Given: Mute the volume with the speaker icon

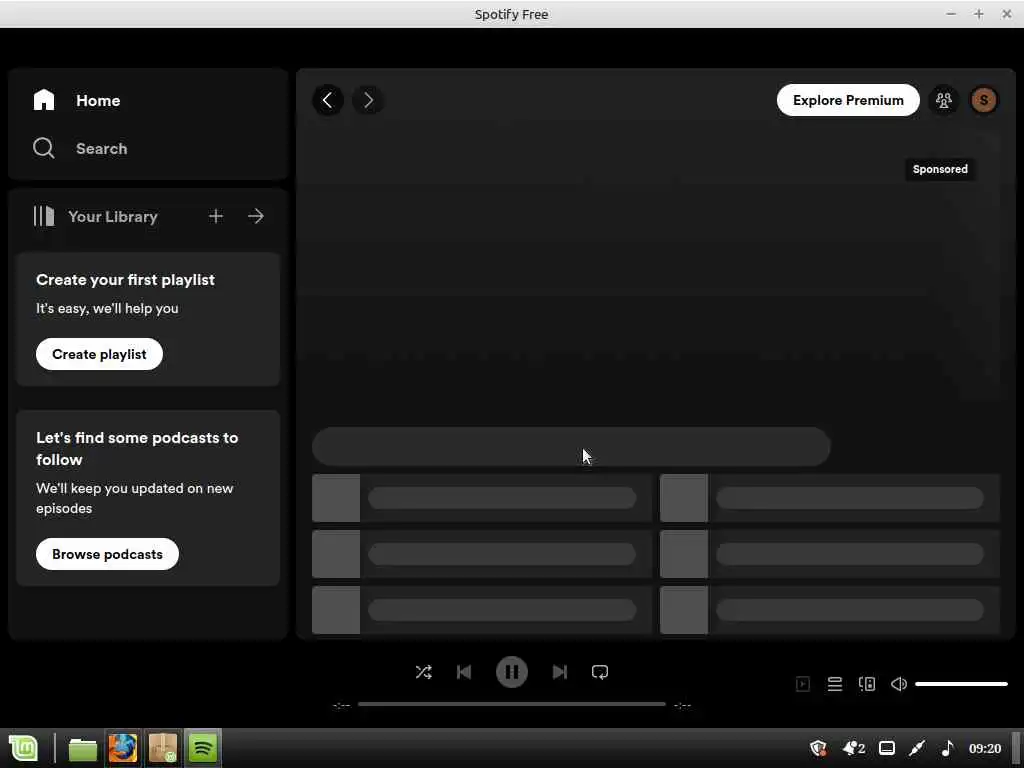Looking at the screenshot, I should [899, 684].
